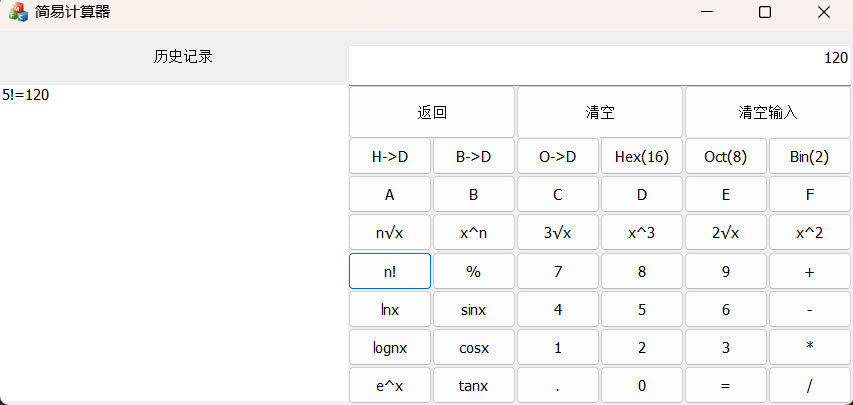The image size is (853, 405).
Task: Click the e^x exponential button
Action: (390, 385)
